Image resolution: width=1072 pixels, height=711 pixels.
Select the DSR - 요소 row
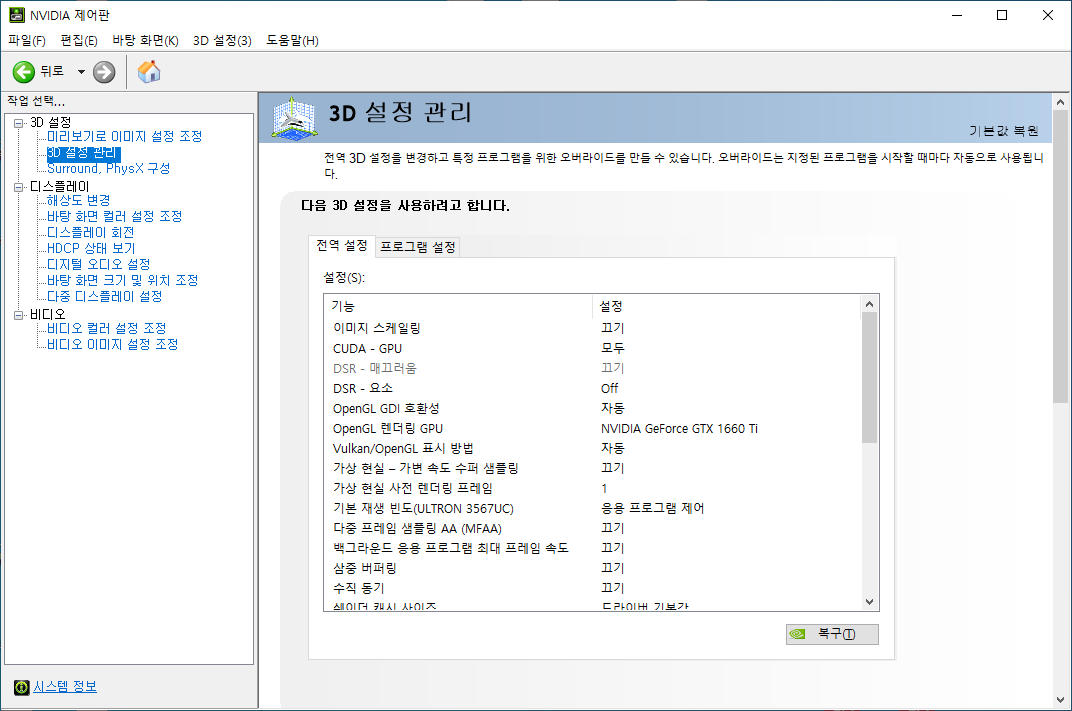pyautogui.click(x=593, y=388)
